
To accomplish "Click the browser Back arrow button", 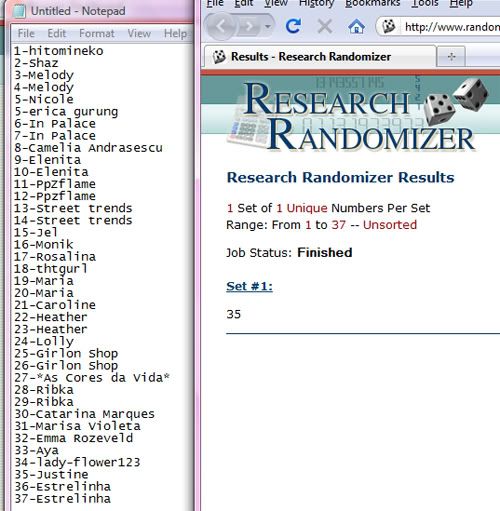I will (221, 26).
